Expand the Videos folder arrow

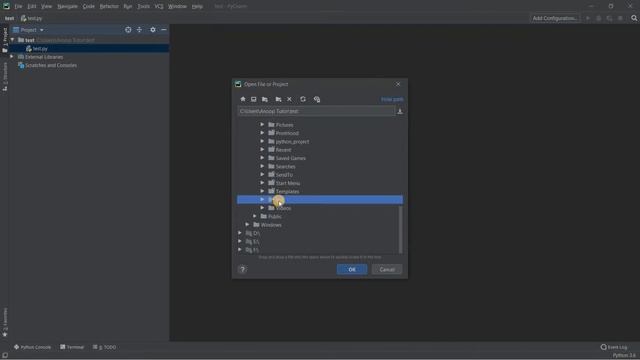click(262, 208)
